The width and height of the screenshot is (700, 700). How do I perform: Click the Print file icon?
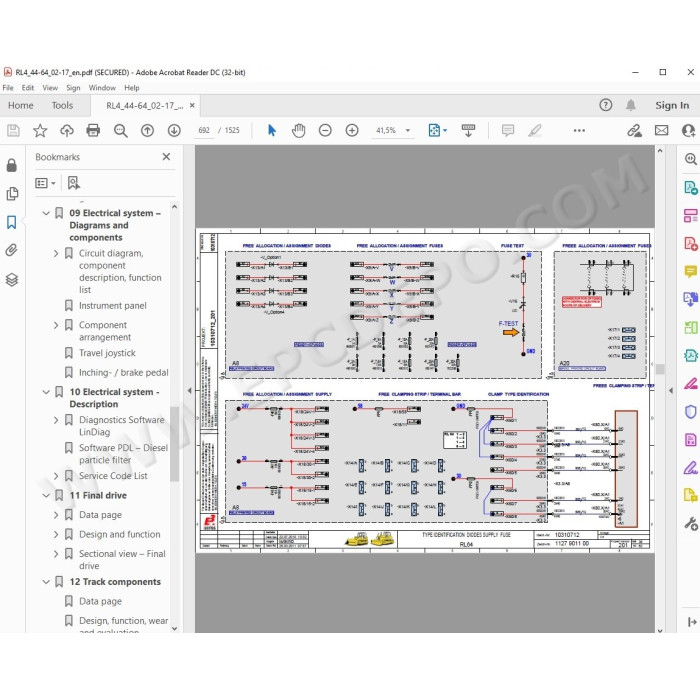93,130
